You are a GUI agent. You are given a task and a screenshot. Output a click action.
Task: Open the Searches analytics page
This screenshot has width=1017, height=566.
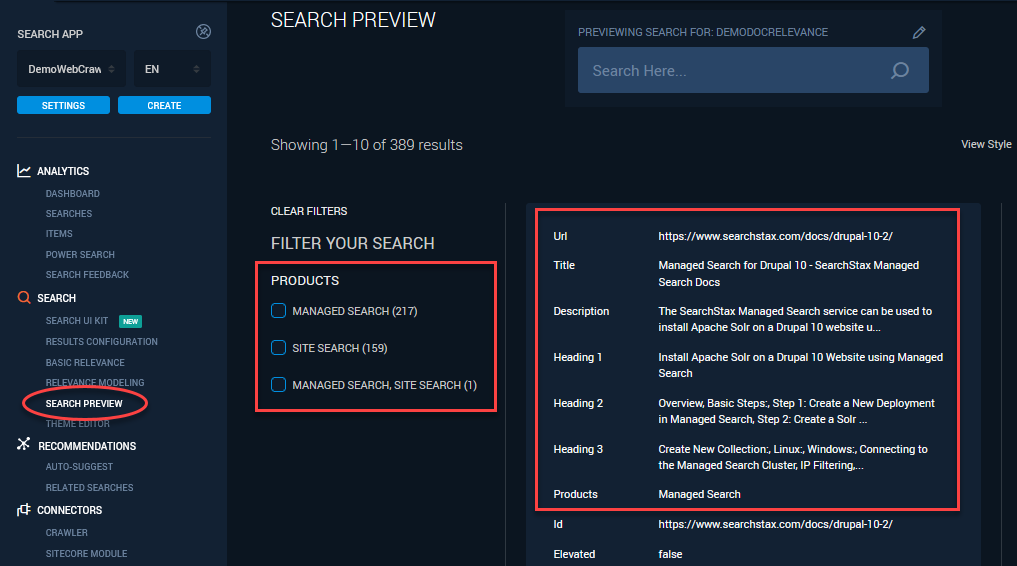69,213
